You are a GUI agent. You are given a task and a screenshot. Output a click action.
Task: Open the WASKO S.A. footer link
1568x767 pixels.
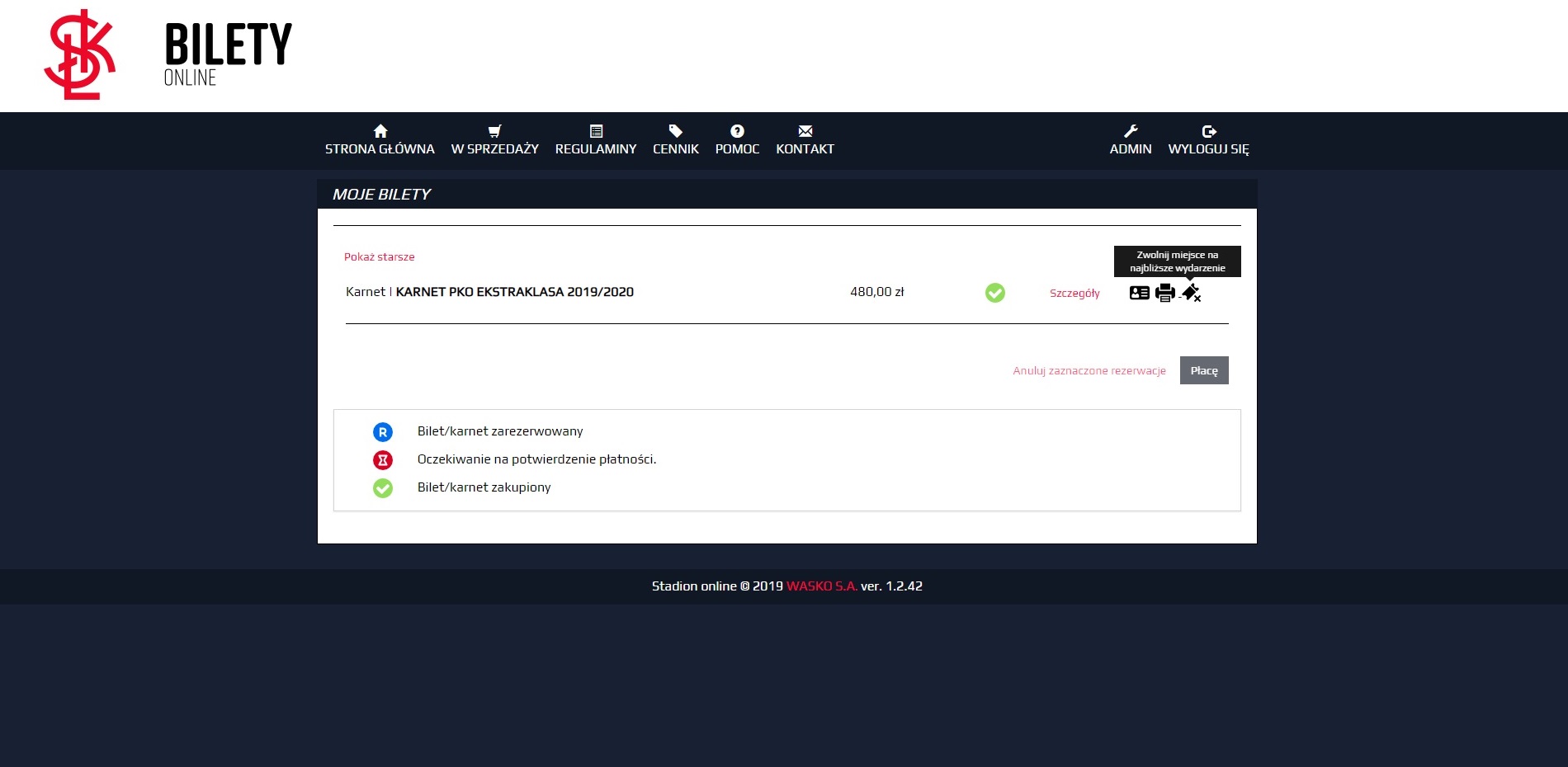pos(821,586)
